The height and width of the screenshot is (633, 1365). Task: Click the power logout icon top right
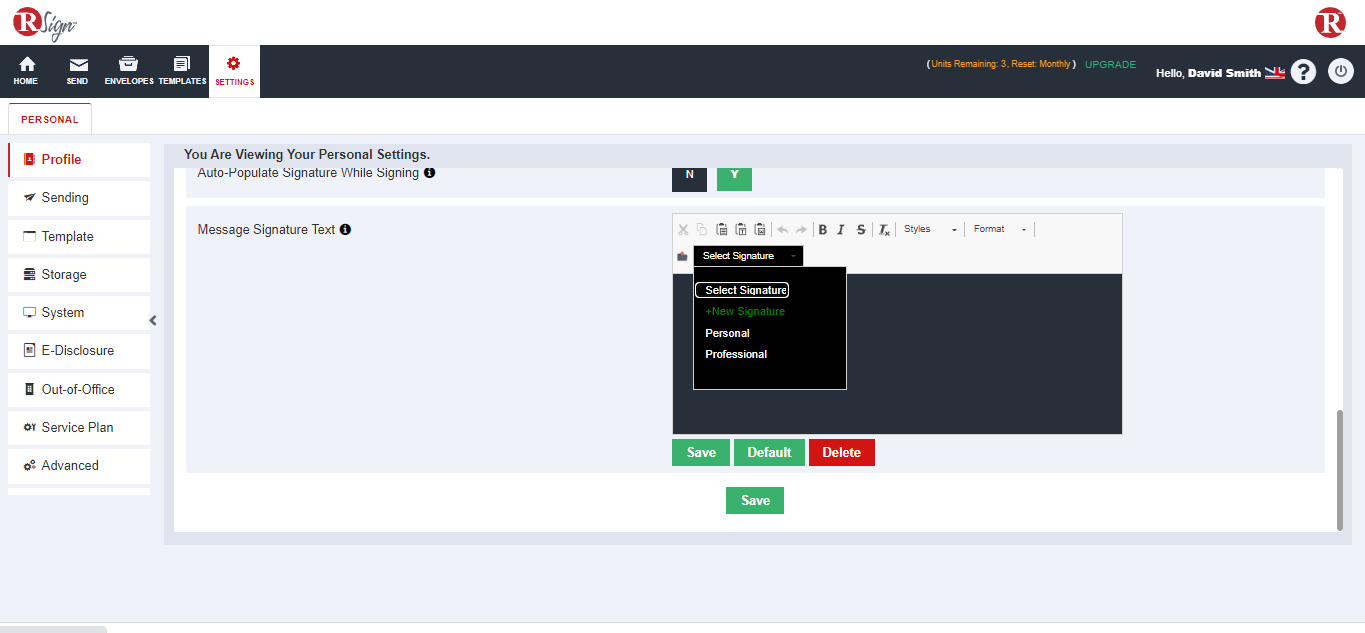click(x=1340, y=71)
